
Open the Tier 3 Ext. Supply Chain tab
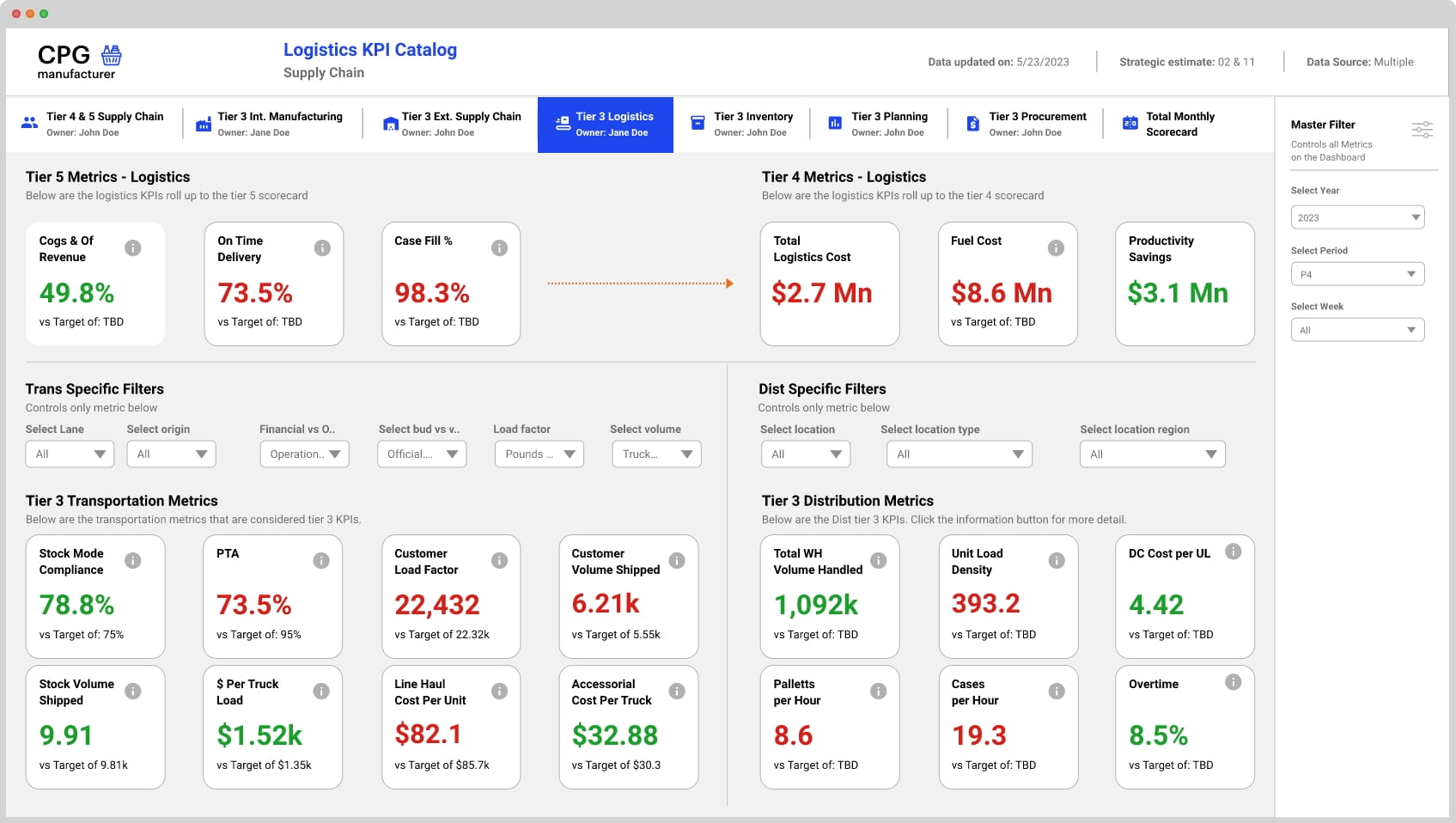click(x=448, y=124)
